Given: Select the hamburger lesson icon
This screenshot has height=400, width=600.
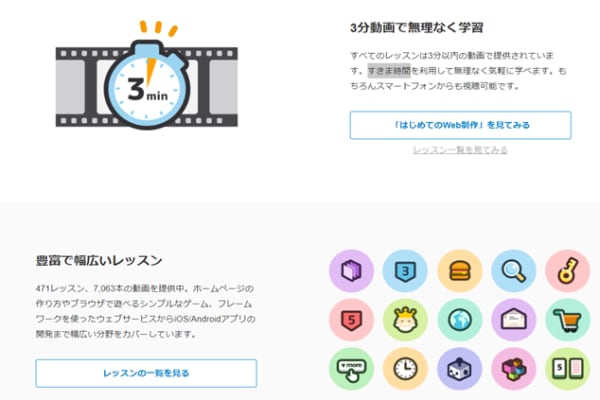Looking at the screenshot, I should pos(460,271).
